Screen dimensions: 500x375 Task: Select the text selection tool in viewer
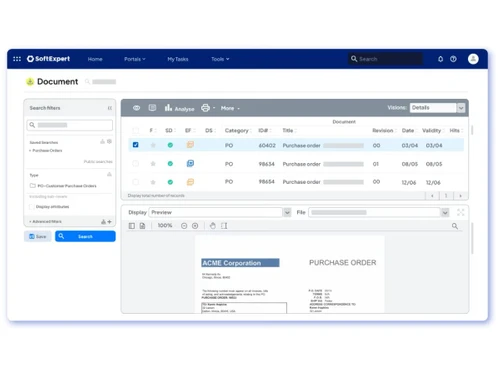(x=224, y=226)
